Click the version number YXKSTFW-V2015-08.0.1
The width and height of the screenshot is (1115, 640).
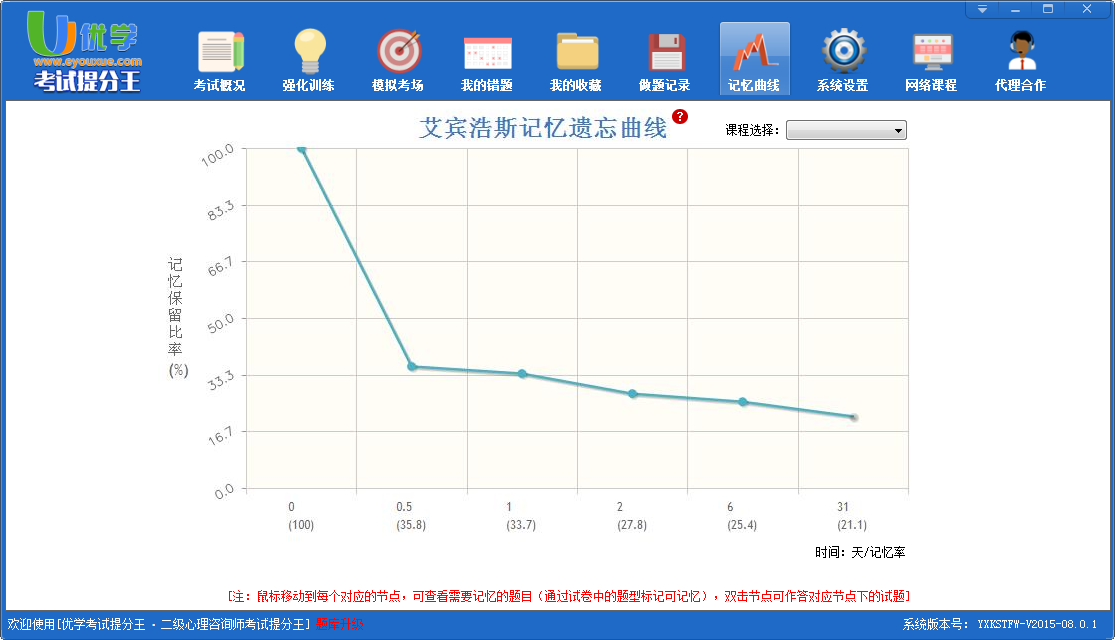click(x=1037, y=624)
